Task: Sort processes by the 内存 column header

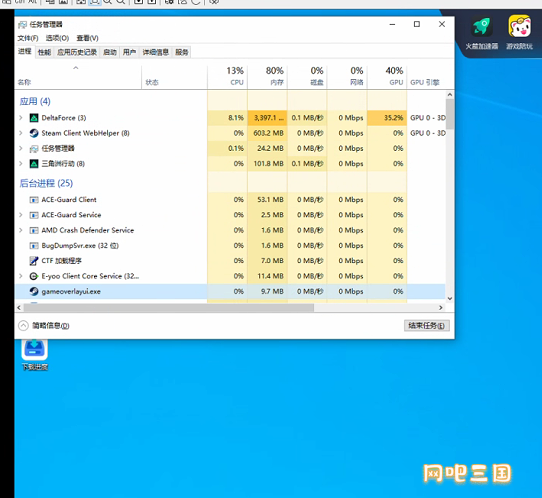Action: (x=268, y=77)
